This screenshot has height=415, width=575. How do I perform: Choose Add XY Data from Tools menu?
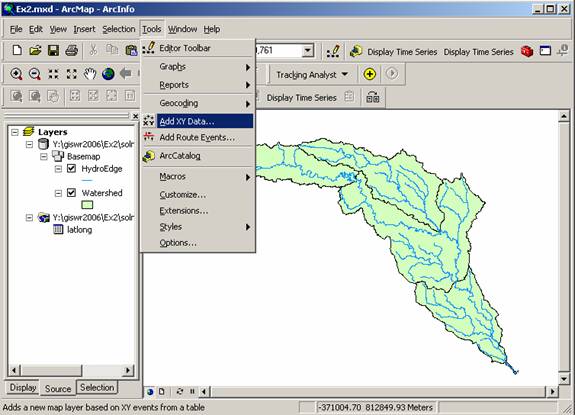[198, 121]
